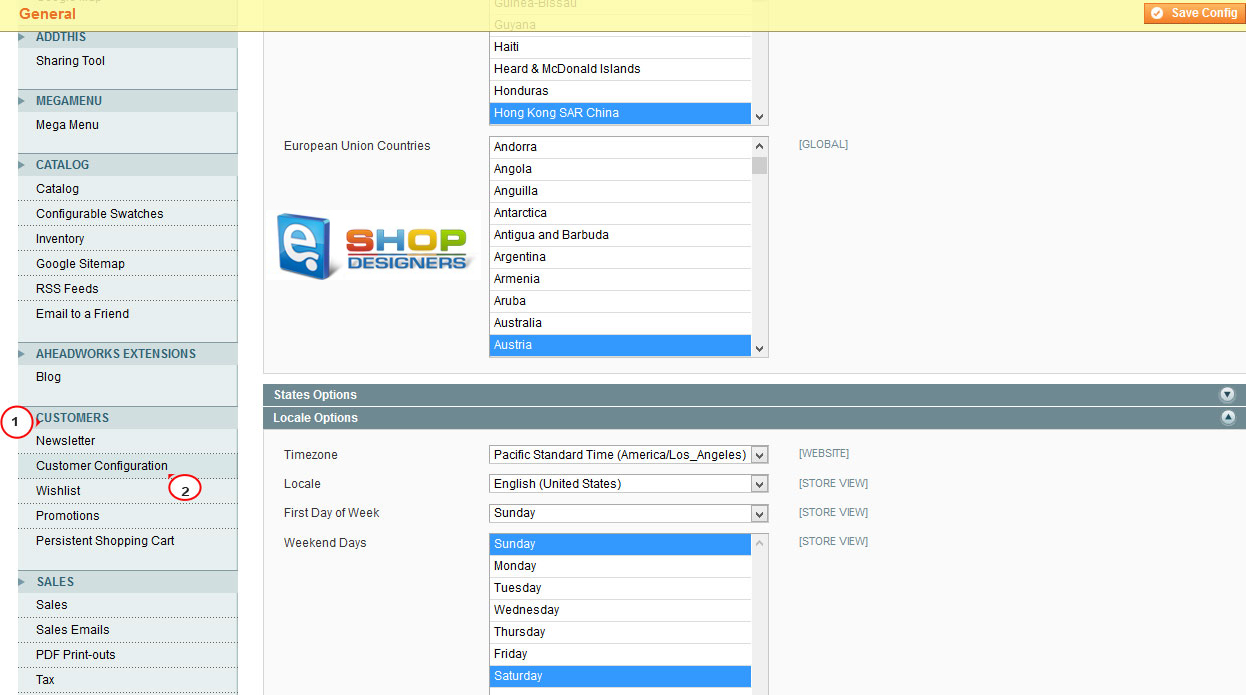Click the European Union Countries scroll-up arrow
This screenshot has width=1246, height=695.
pos(760,146)
